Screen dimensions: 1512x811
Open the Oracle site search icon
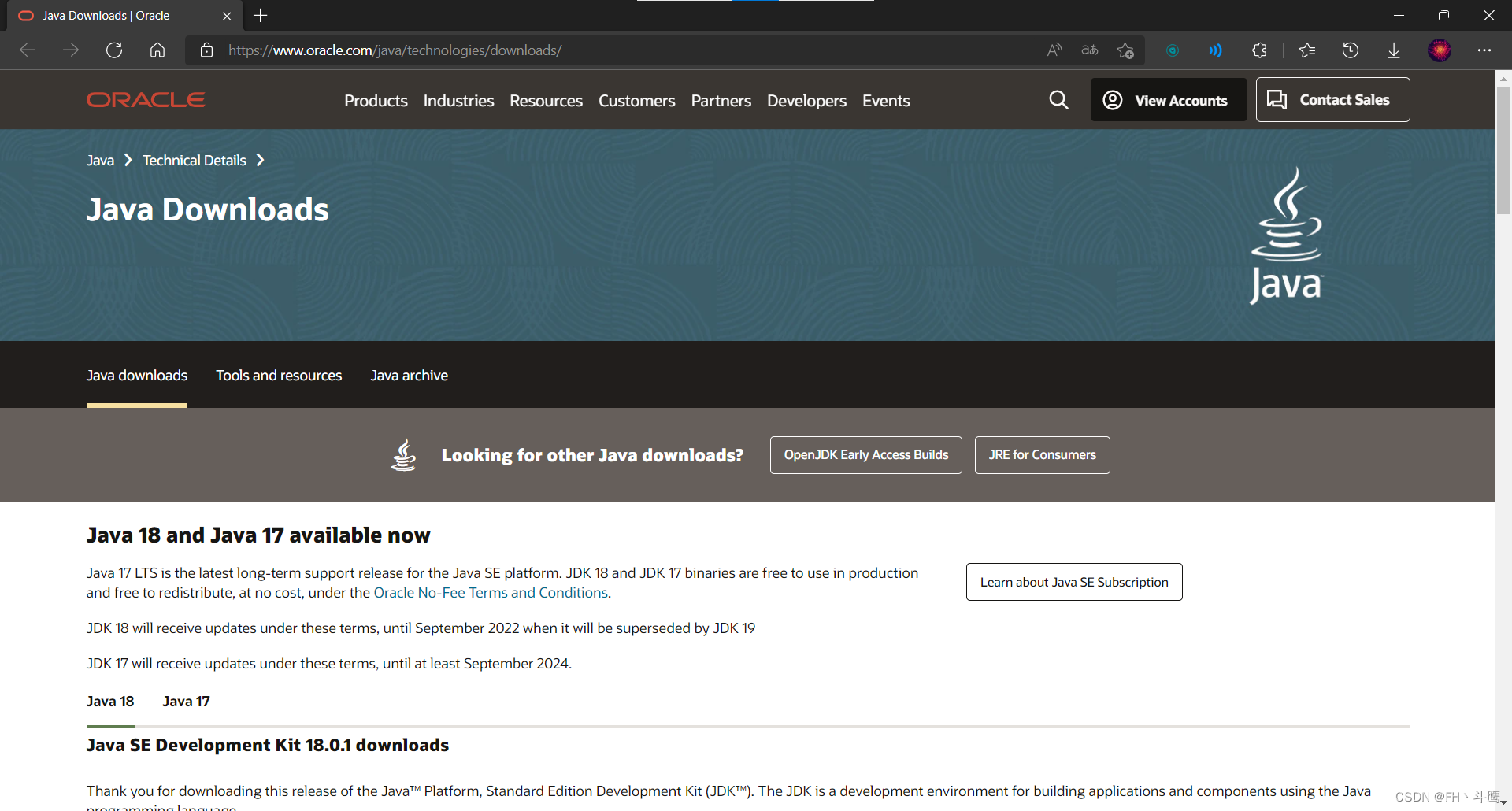click(1059, 100)
